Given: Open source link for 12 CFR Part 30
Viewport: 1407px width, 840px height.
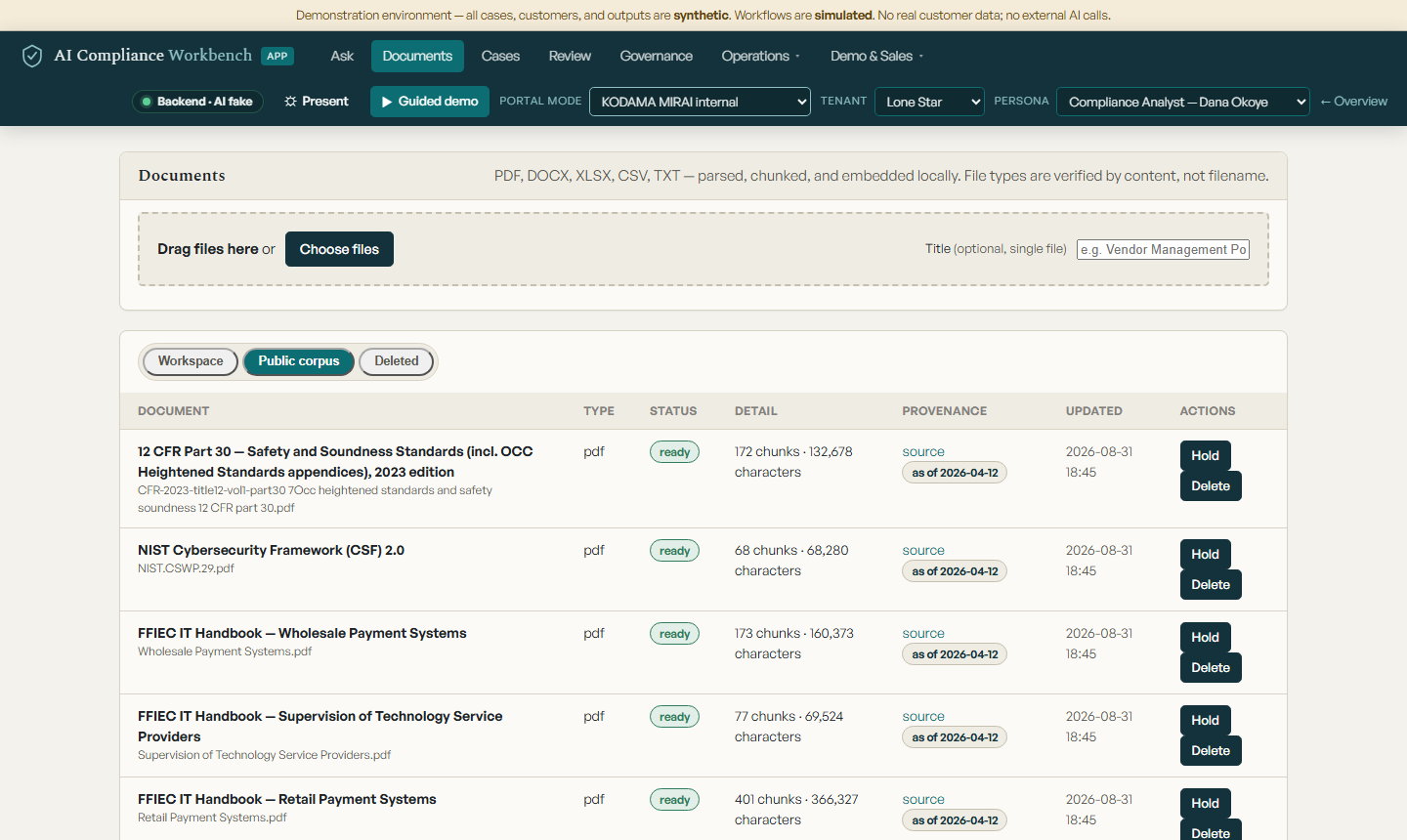Looking at the screenshot, I should [x=923, y=452].
